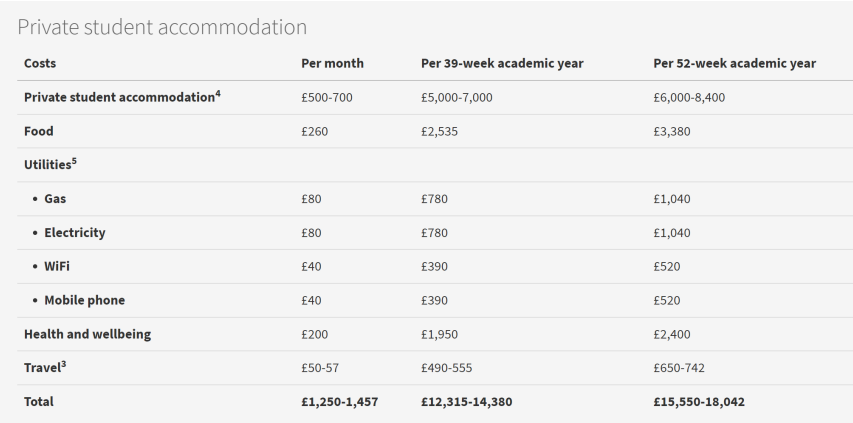Select the Costs column header
Image resolution: width=853 pixels, height=423 pixels.
(x=40, y=63)
